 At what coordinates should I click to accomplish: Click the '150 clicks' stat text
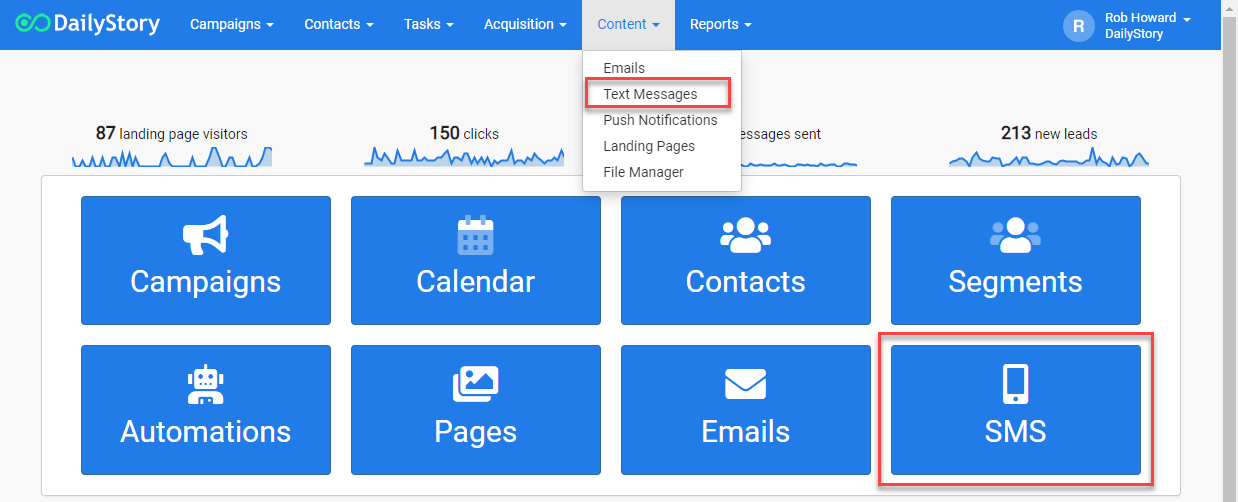(x=464, y=133)
